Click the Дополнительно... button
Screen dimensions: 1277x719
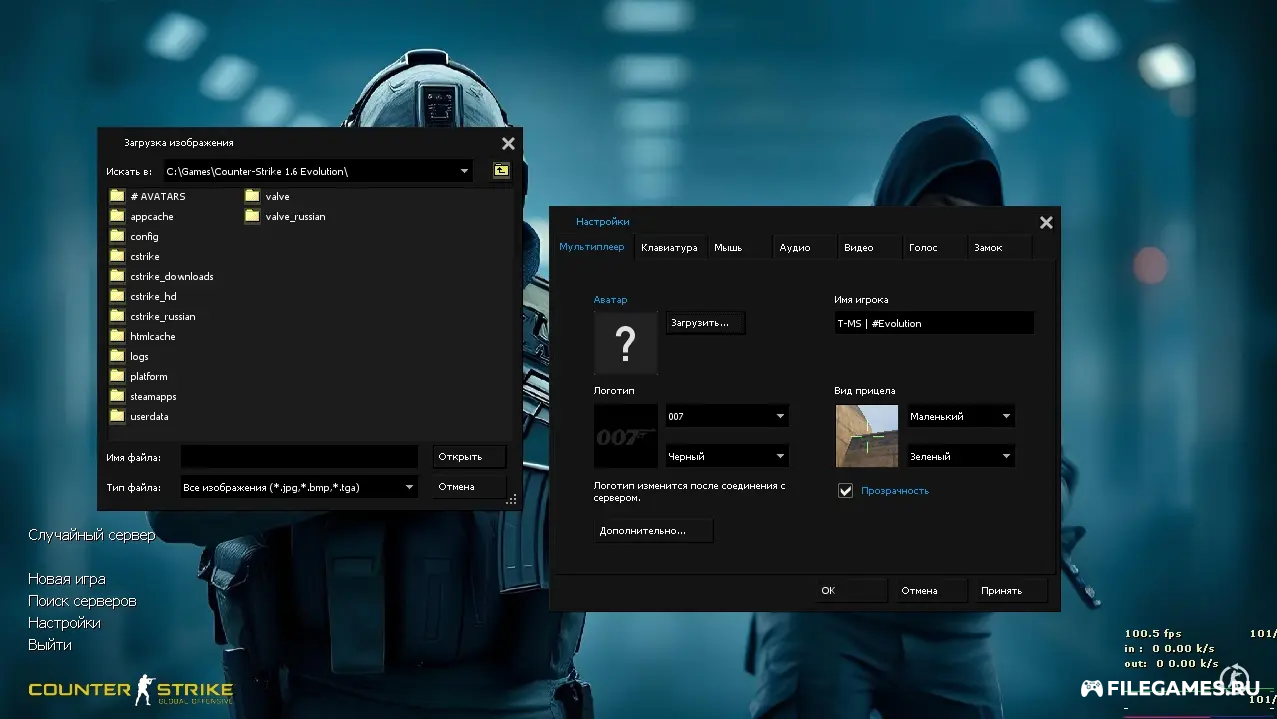[653, 531]
